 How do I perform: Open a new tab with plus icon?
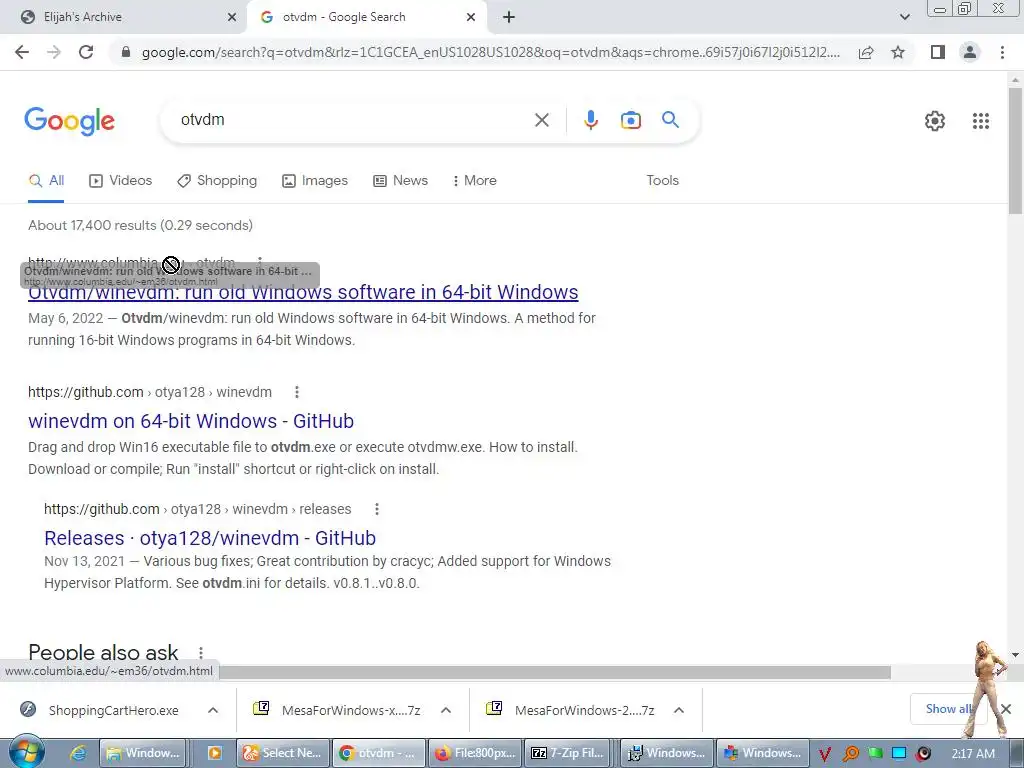click(x=509, y=17)
